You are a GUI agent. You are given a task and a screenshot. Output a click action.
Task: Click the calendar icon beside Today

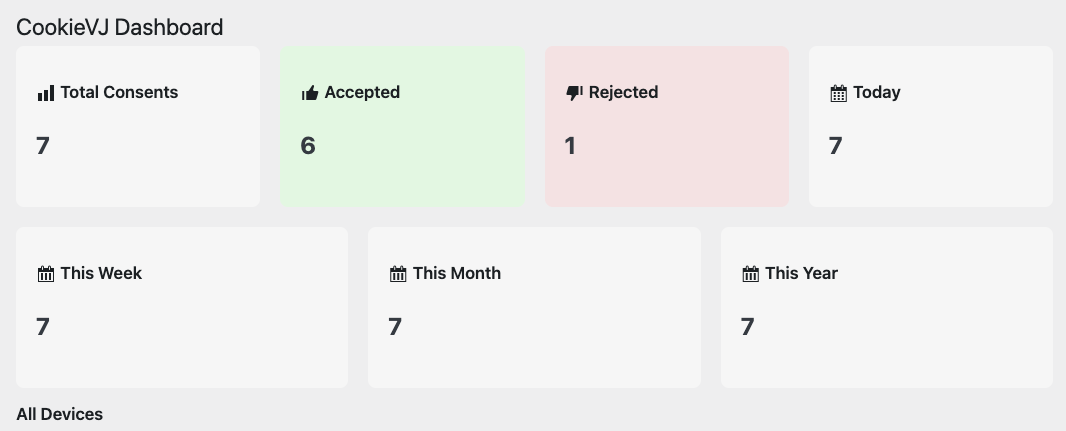pyautogui.click(x=839, y=93)
